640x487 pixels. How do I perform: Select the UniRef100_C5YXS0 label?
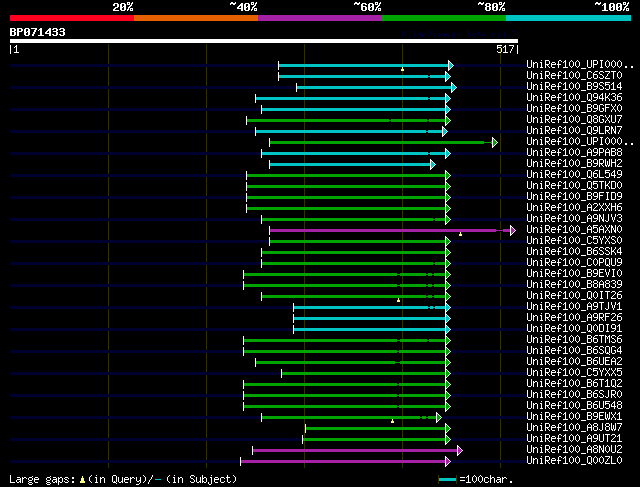[x=574, y=241]
